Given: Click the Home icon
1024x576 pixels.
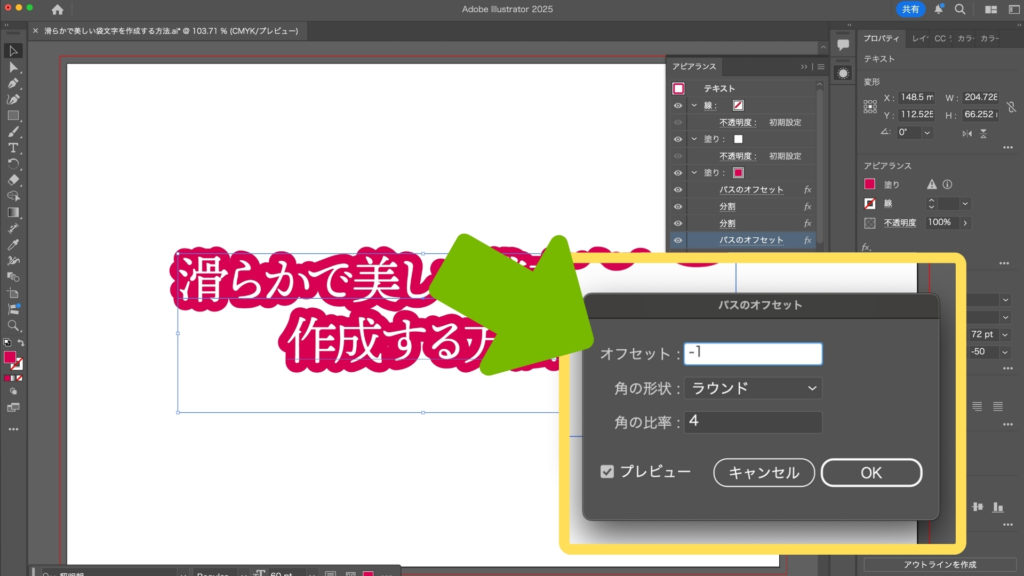Looking at the screenshot, I should pyautogui.click(x=57, y=9).
